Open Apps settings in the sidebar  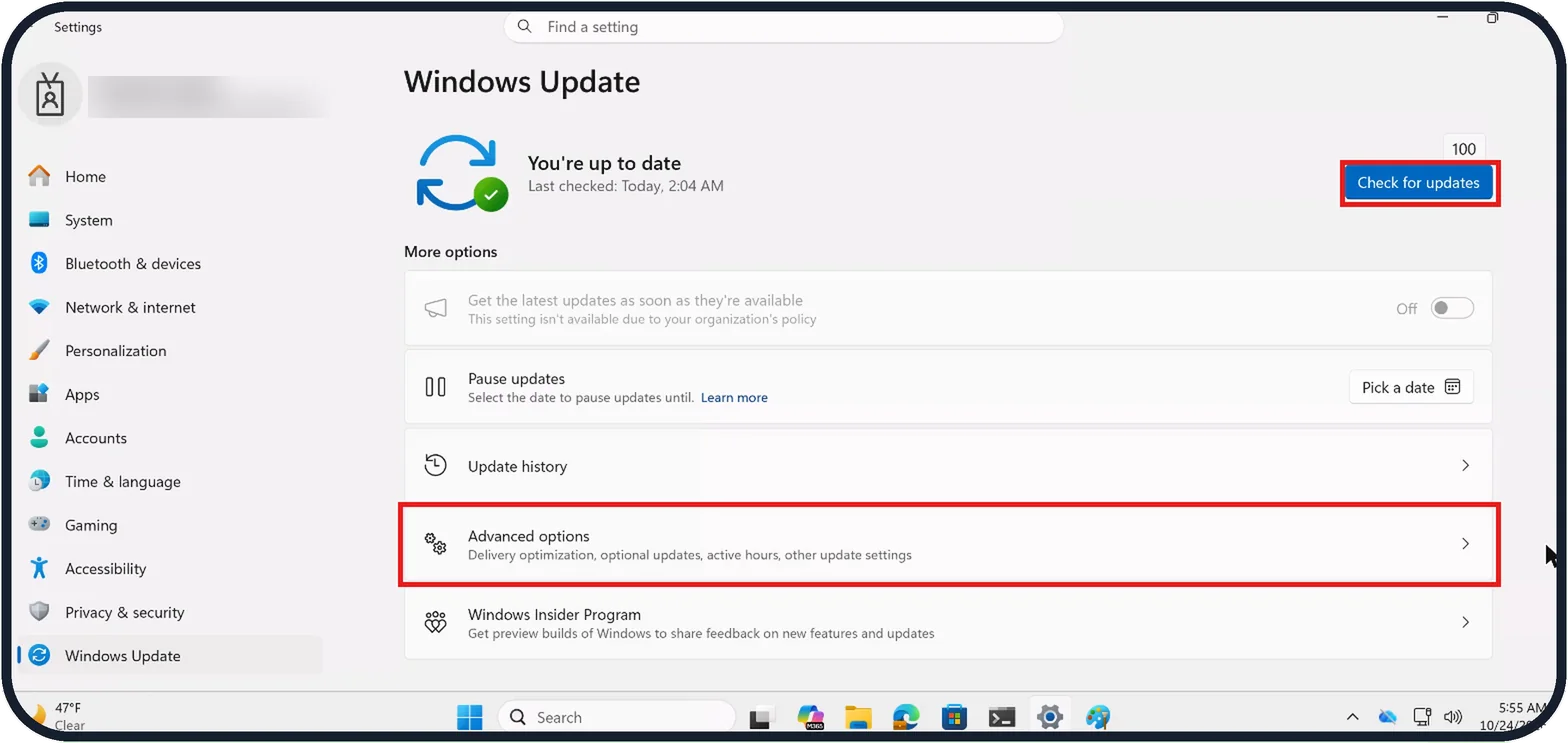(x=170, y=394)
